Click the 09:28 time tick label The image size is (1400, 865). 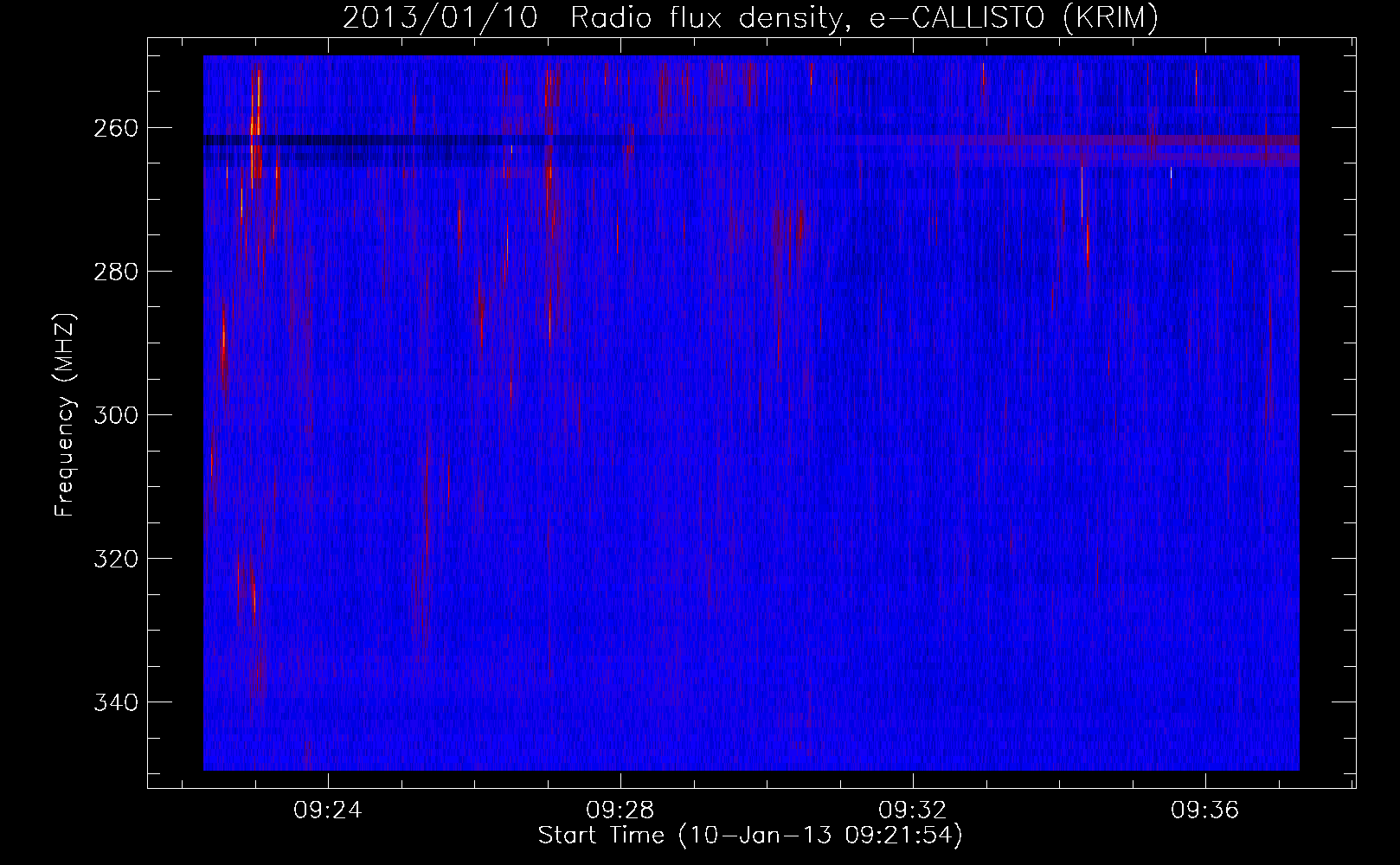tap(620, 811)
